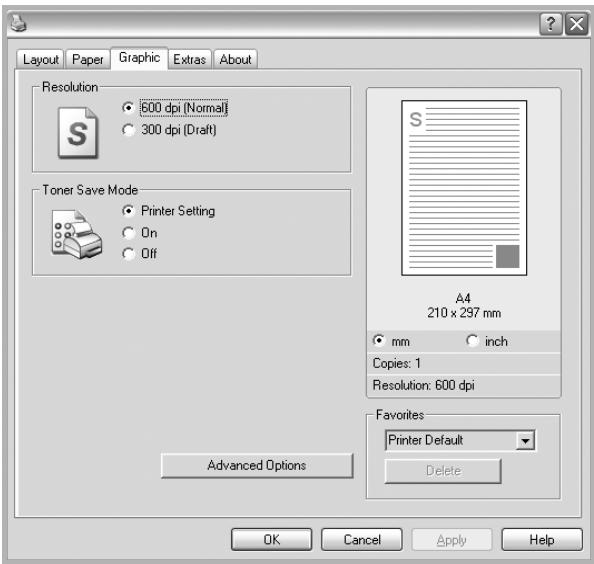Click the Cancel button
The height and width of the screenshot is (564, 594).
pos(362,540)
